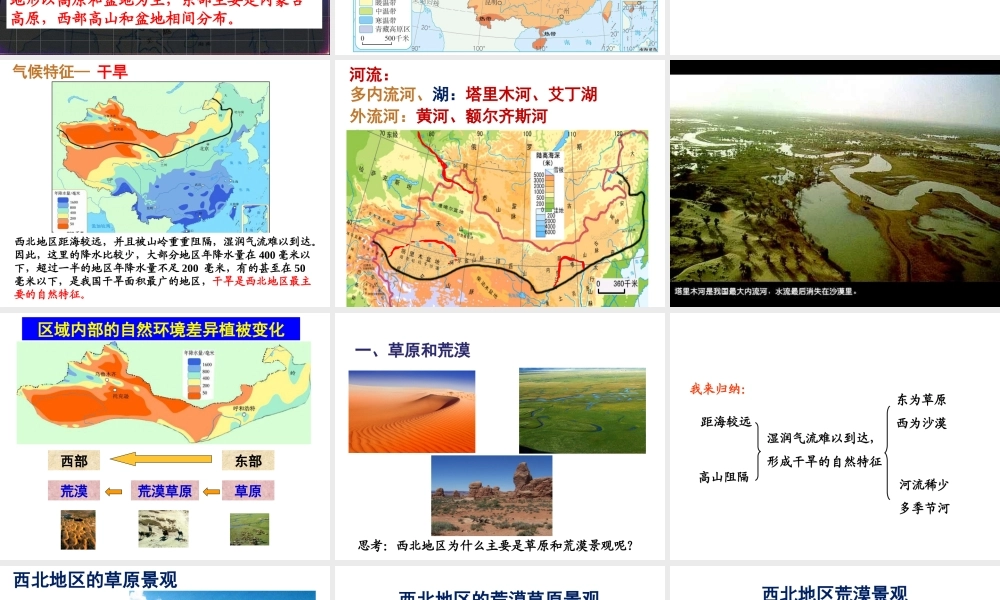
Task: Open the 我来归纳 summary slide
Action: tap(835, 436)
